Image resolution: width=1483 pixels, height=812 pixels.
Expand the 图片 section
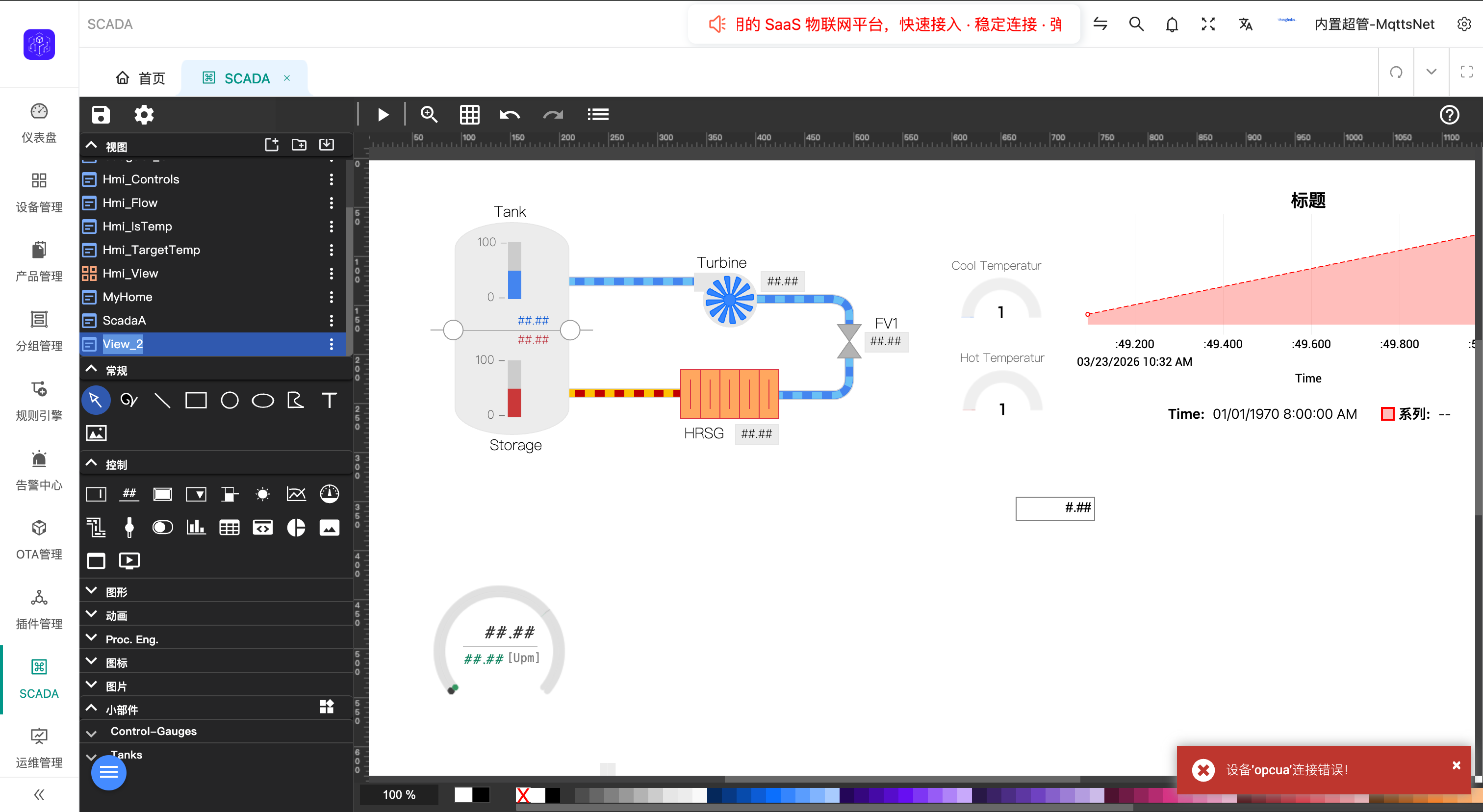(91, 685)
